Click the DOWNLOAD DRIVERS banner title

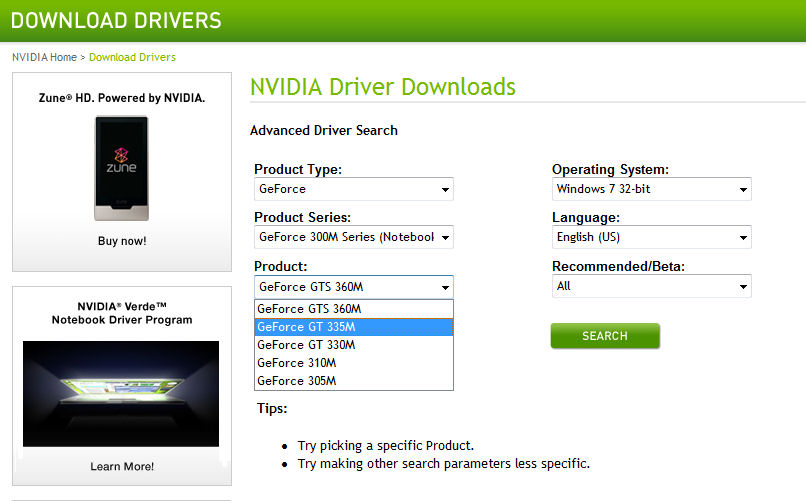pos(116,21)
